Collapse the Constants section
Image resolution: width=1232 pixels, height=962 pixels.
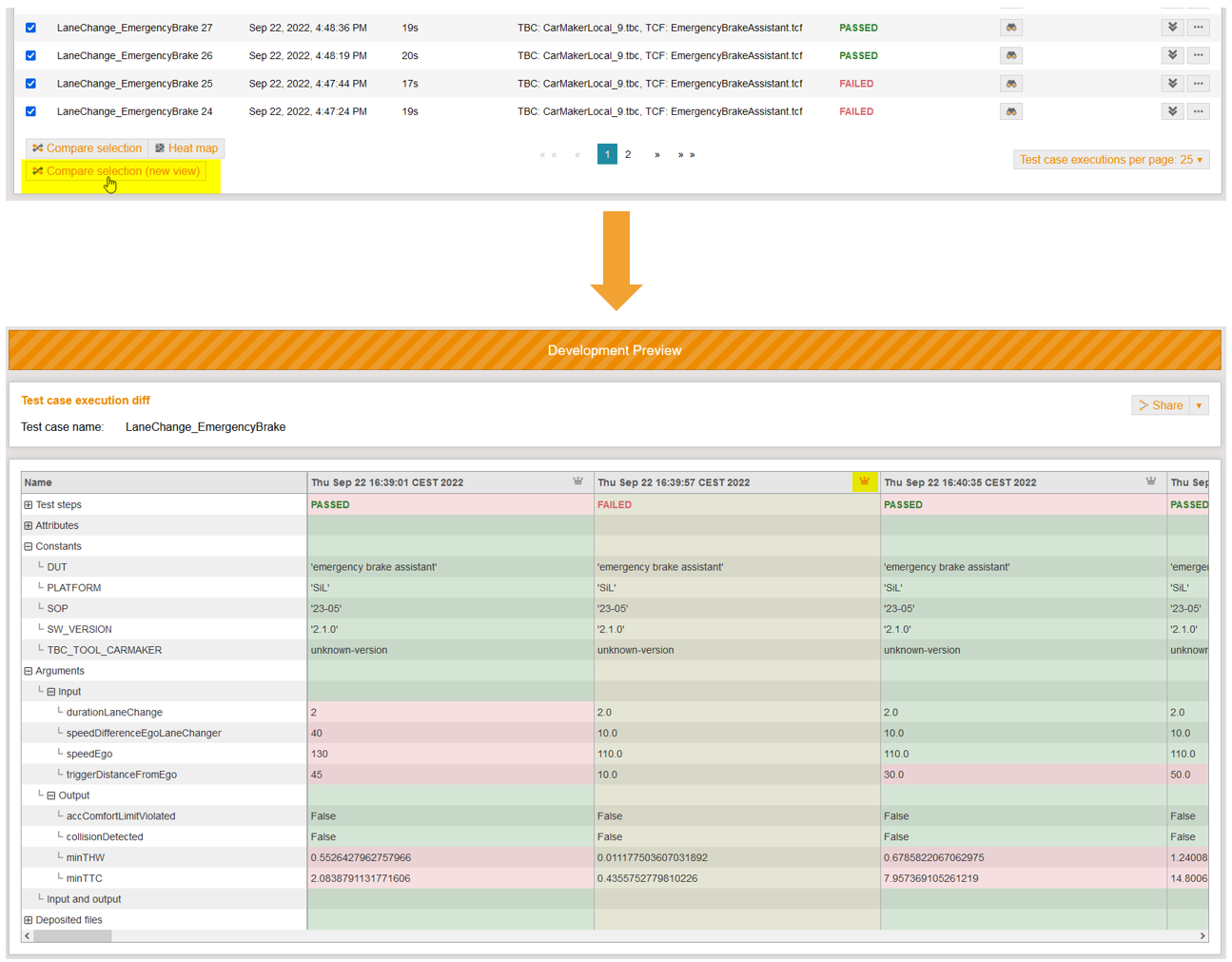coord(28,546)
